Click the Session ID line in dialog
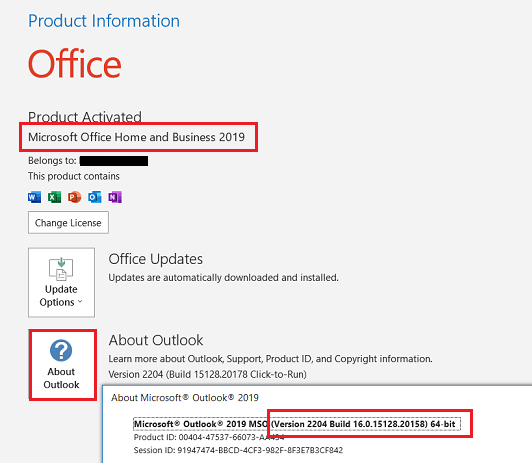Screen dimensions: 532x463 click(x=238, y=450)
